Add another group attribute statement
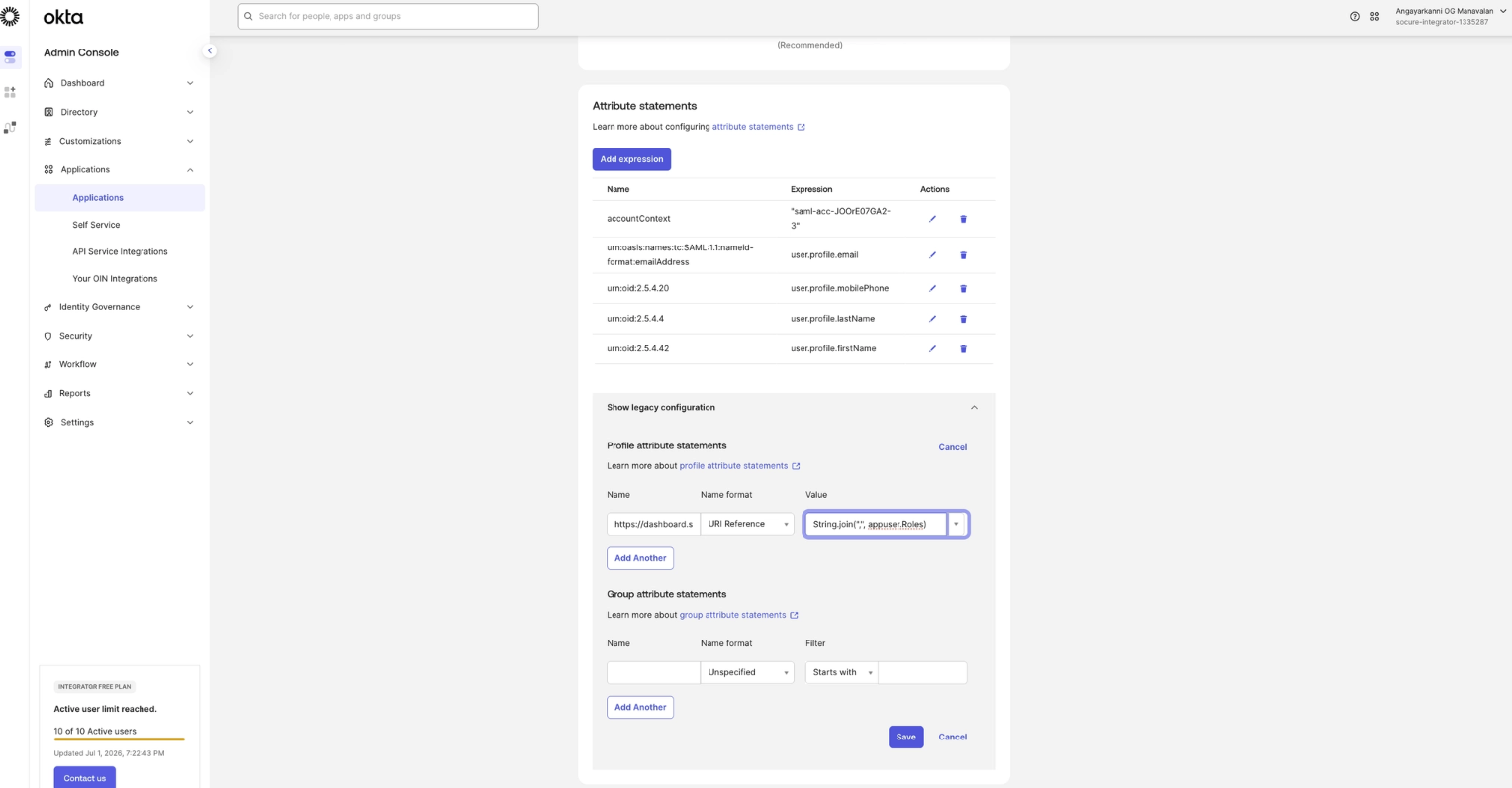The width and height of the screenshot is (1512, 788). tap(640, 707)
